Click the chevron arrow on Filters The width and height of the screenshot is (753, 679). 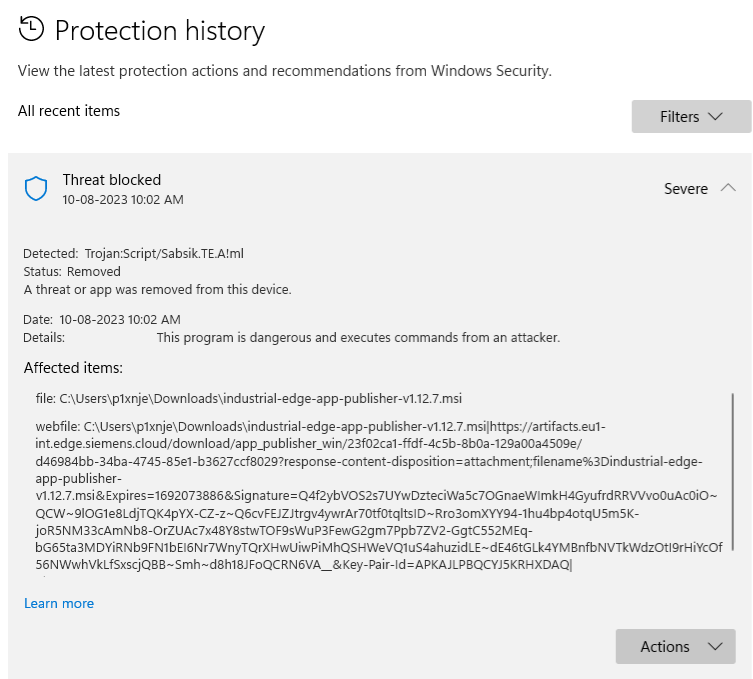click(715, 117)
